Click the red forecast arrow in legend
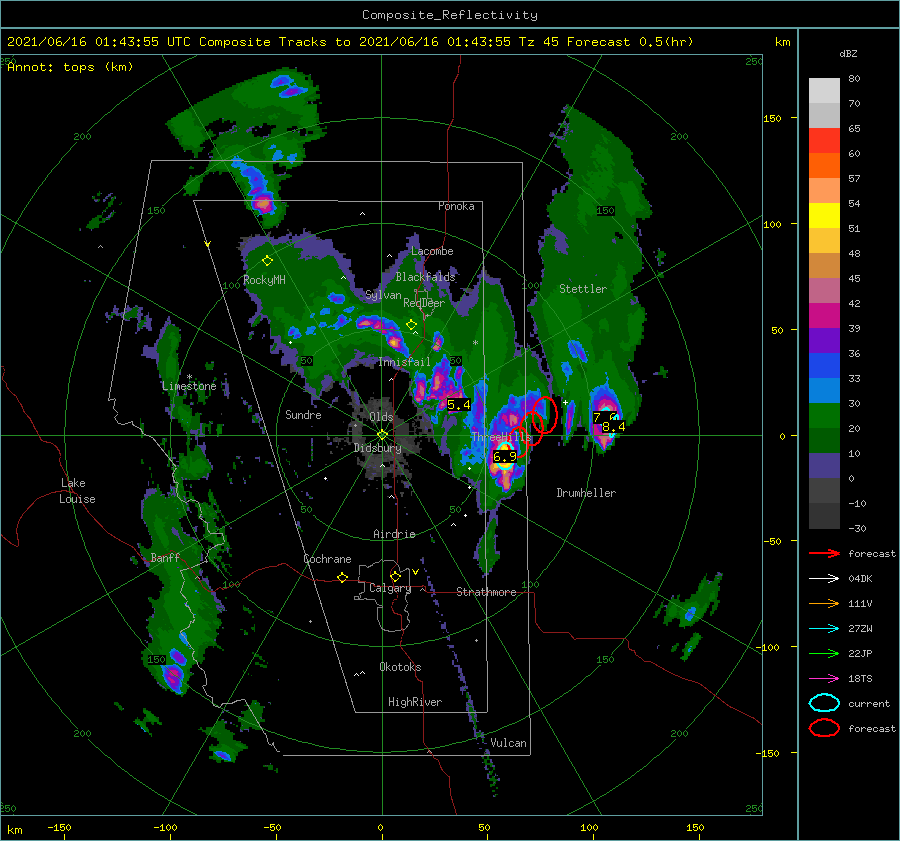The height and width of the screenshot is (841, 900). coord(824,553)
